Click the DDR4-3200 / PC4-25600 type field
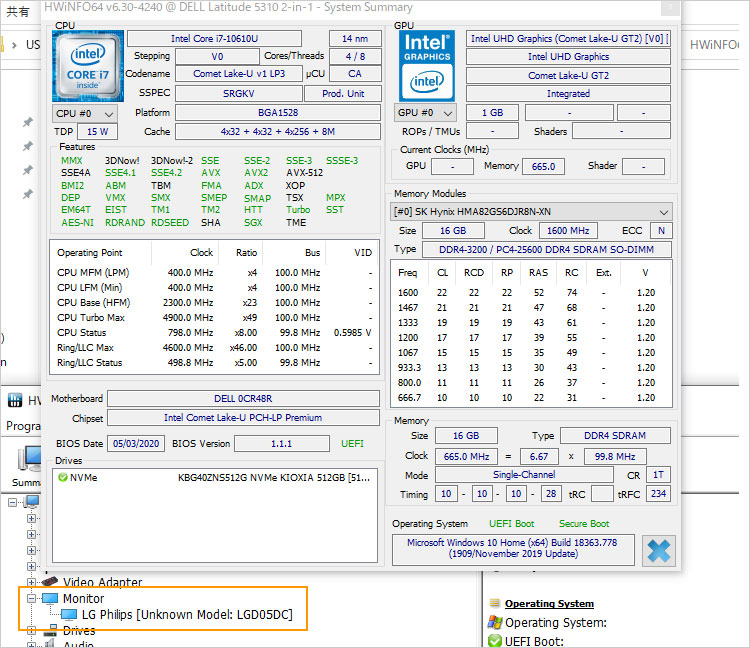The image size is (750, 648). point(546,250)
